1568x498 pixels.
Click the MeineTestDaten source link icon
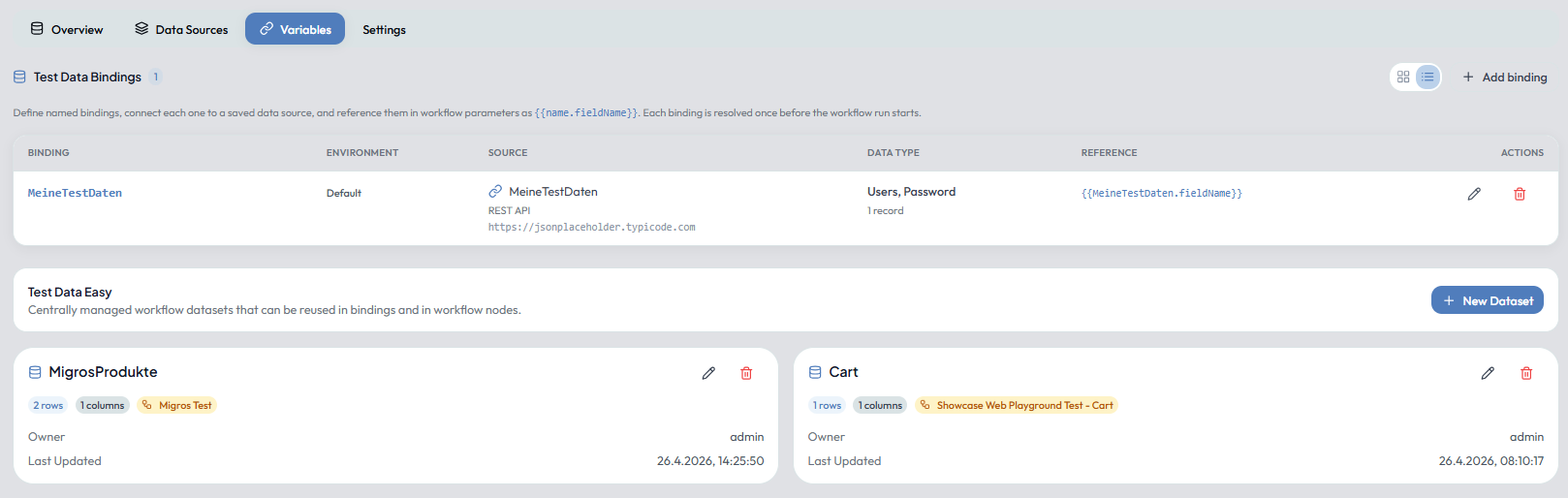(x=495, y=191)
